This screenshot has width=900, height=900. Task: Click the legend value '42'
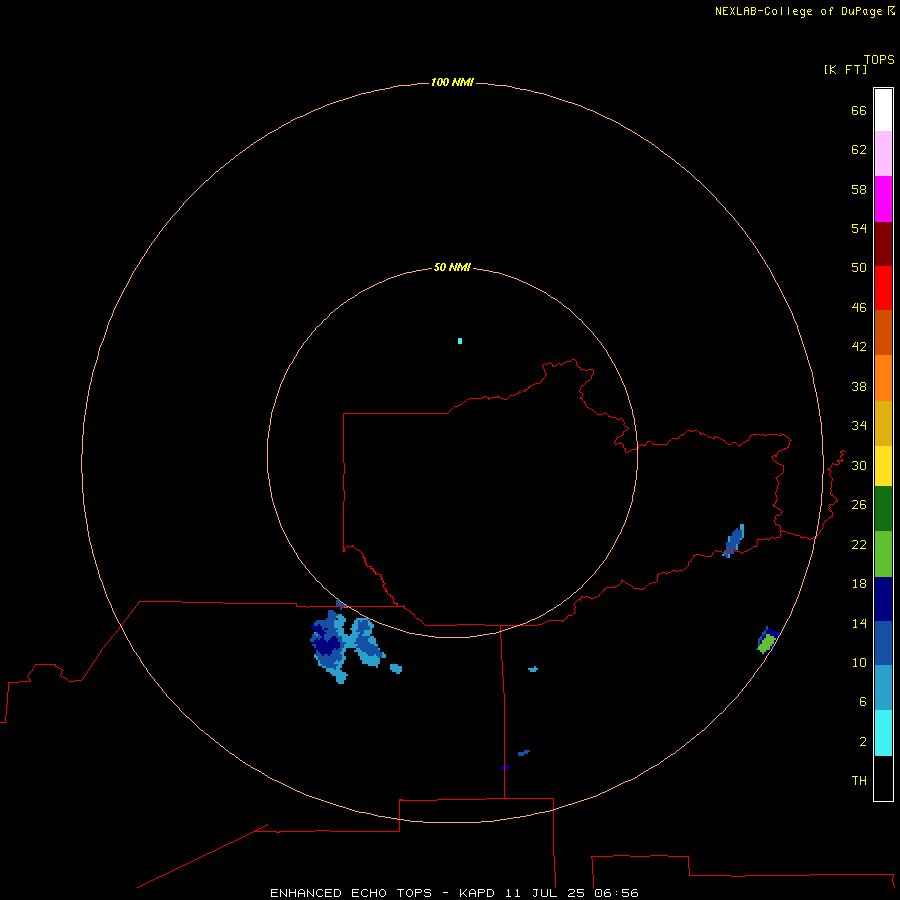click(859, 347)
